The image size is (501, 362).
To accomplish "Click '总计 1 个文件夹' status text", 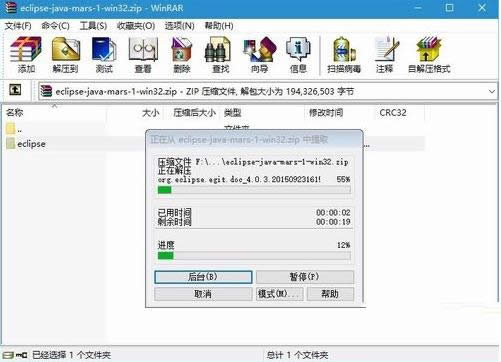I will (x=297, y=355).
